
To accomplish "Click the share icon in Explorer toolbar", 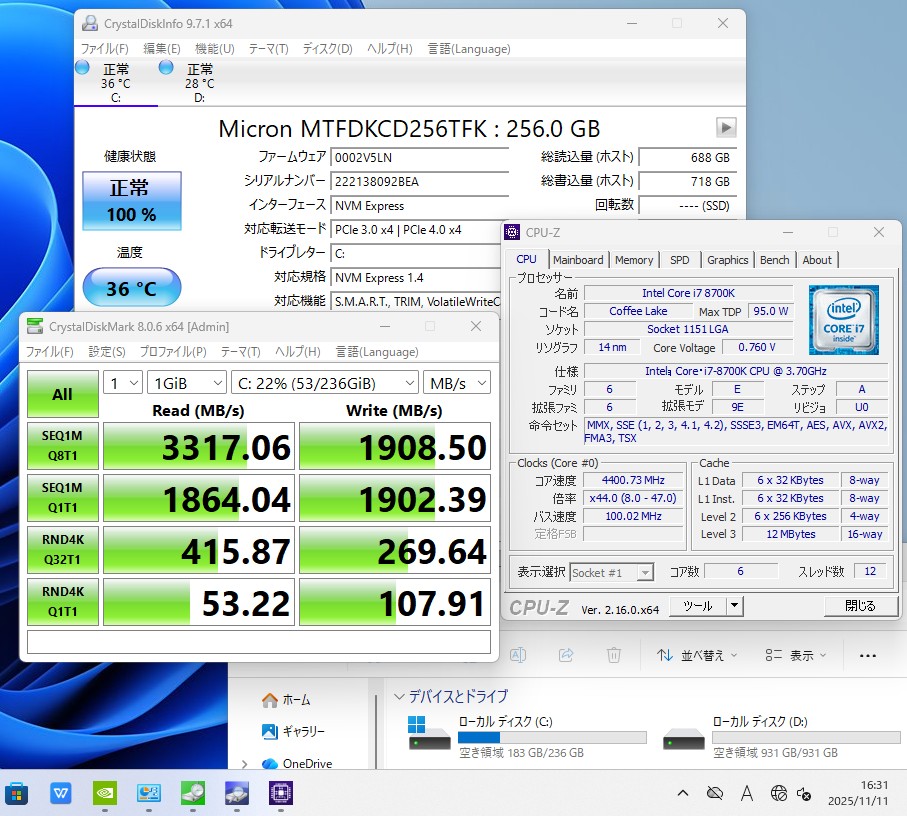I will point(566,655).
